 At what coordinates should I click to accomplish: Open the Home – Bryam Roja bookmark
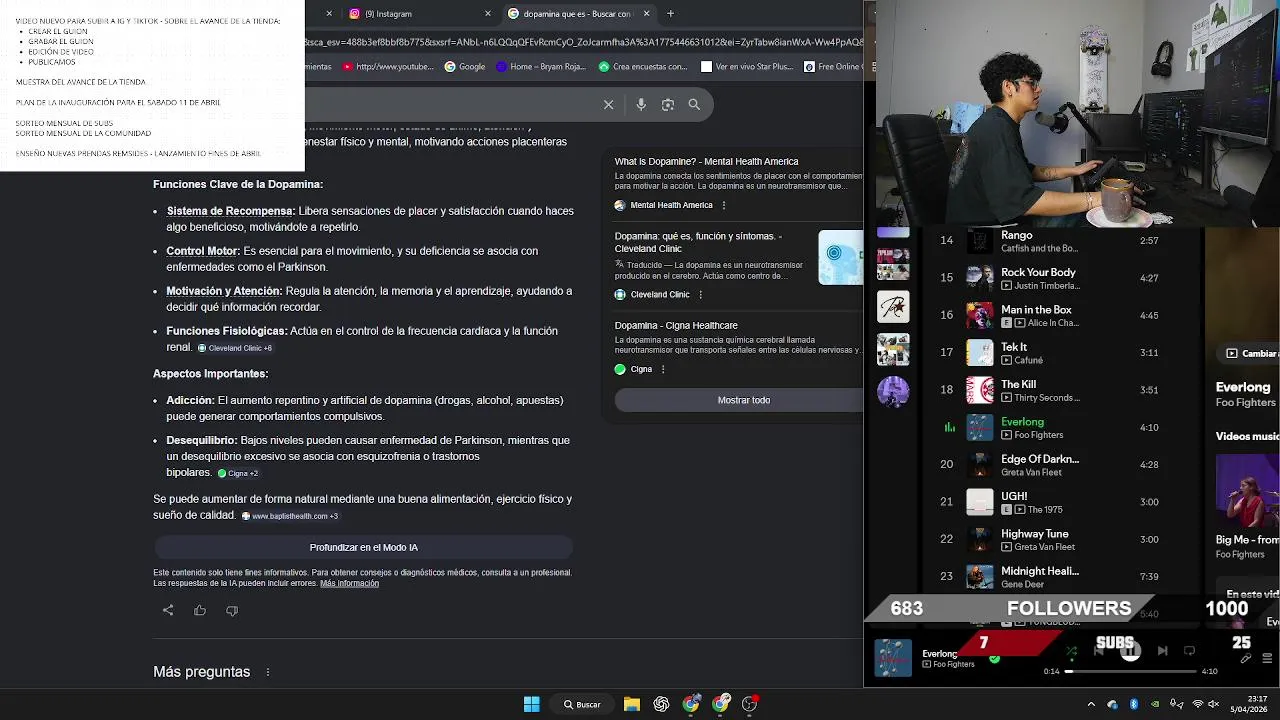coord(541,67)
